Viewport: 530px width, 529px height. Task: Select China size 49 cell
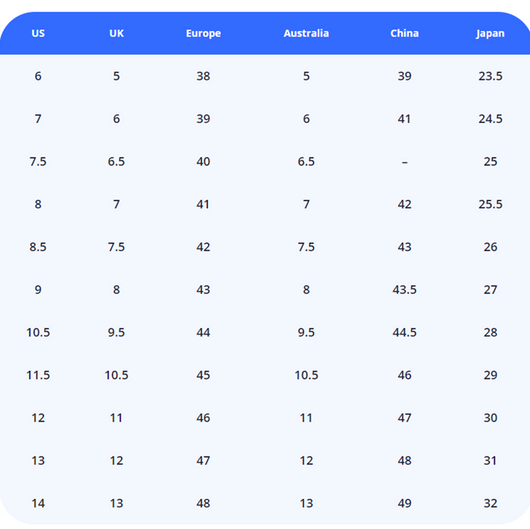click(x=405, y=504)
